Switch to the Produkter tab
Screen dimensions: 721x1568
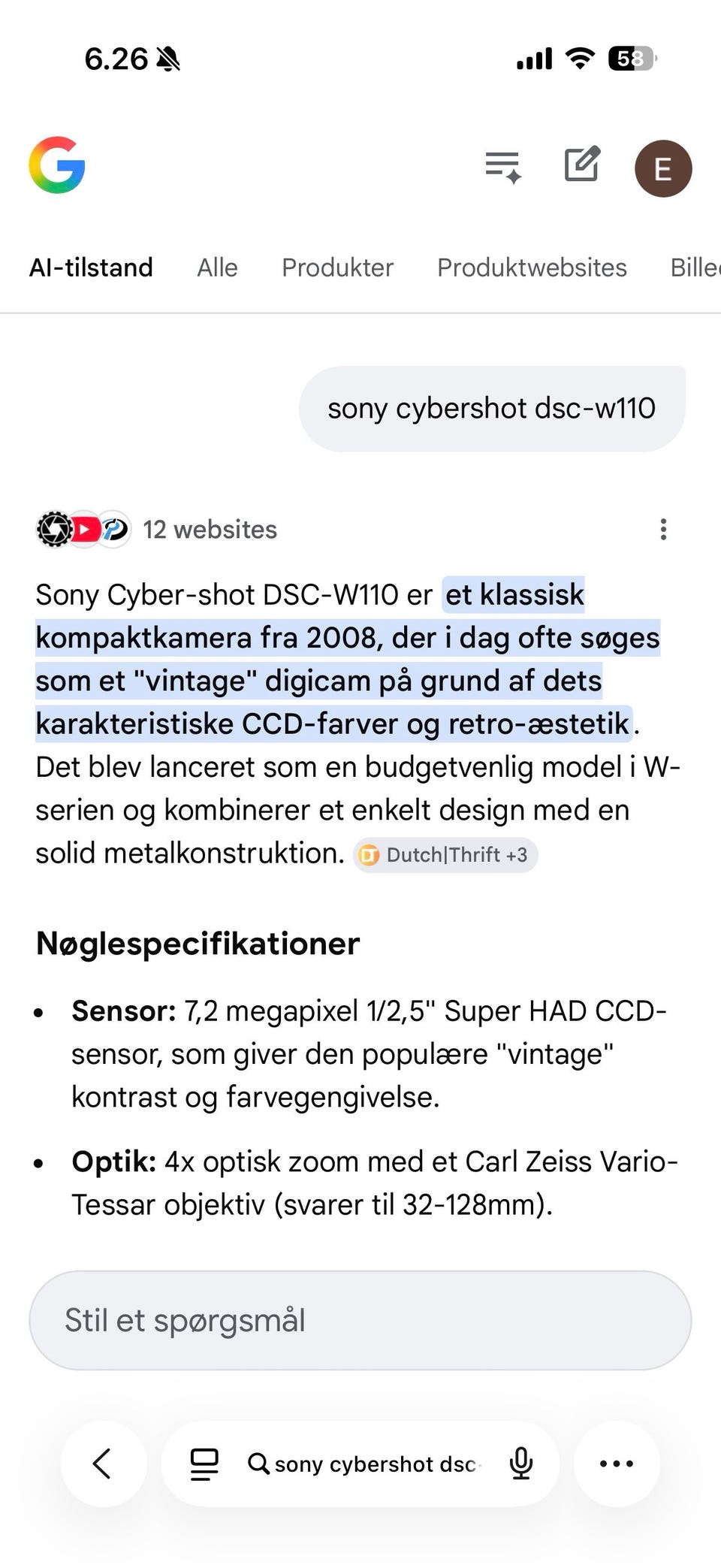337,267
